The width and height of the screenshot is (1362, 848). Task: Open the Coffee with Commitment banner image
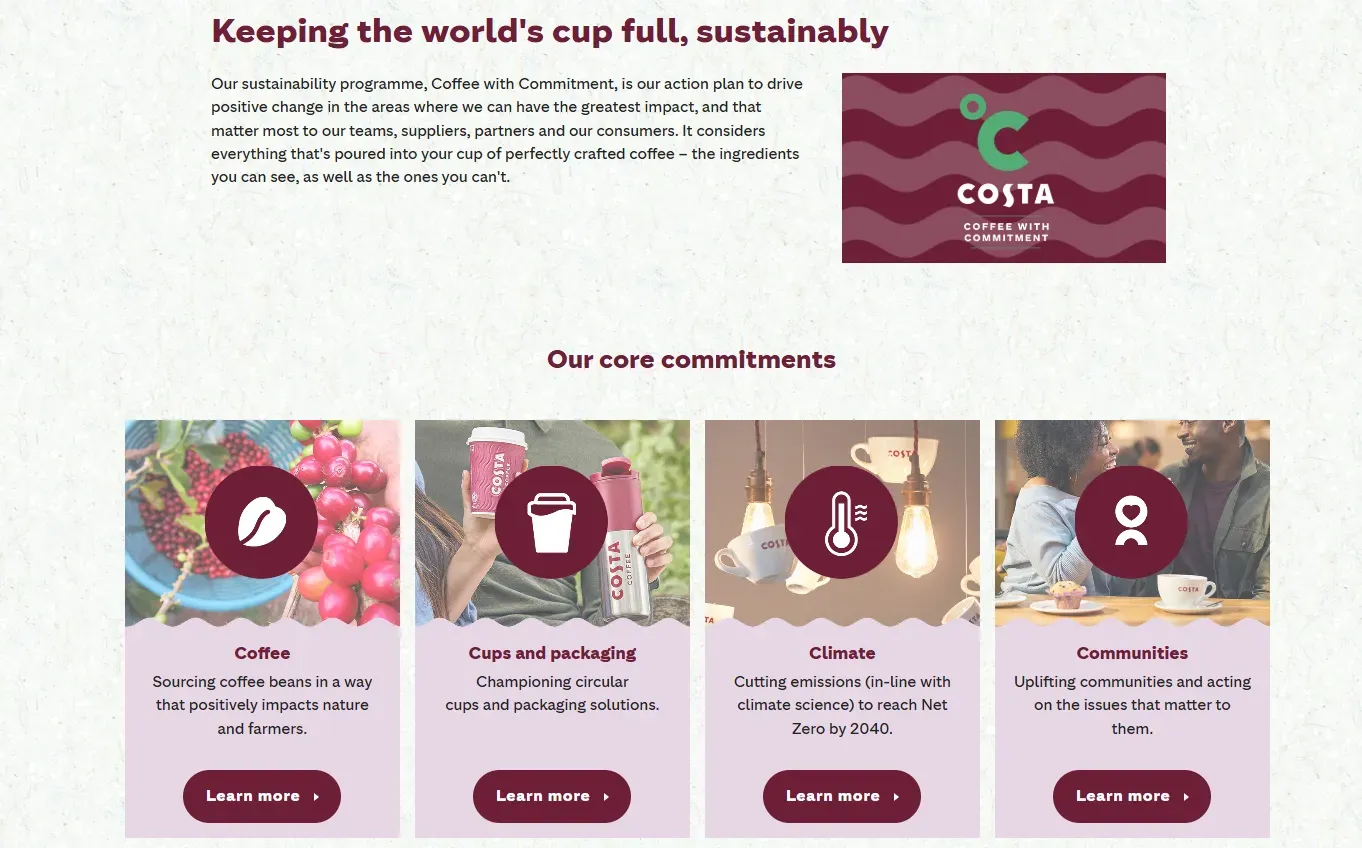[x=1004, y=167]
